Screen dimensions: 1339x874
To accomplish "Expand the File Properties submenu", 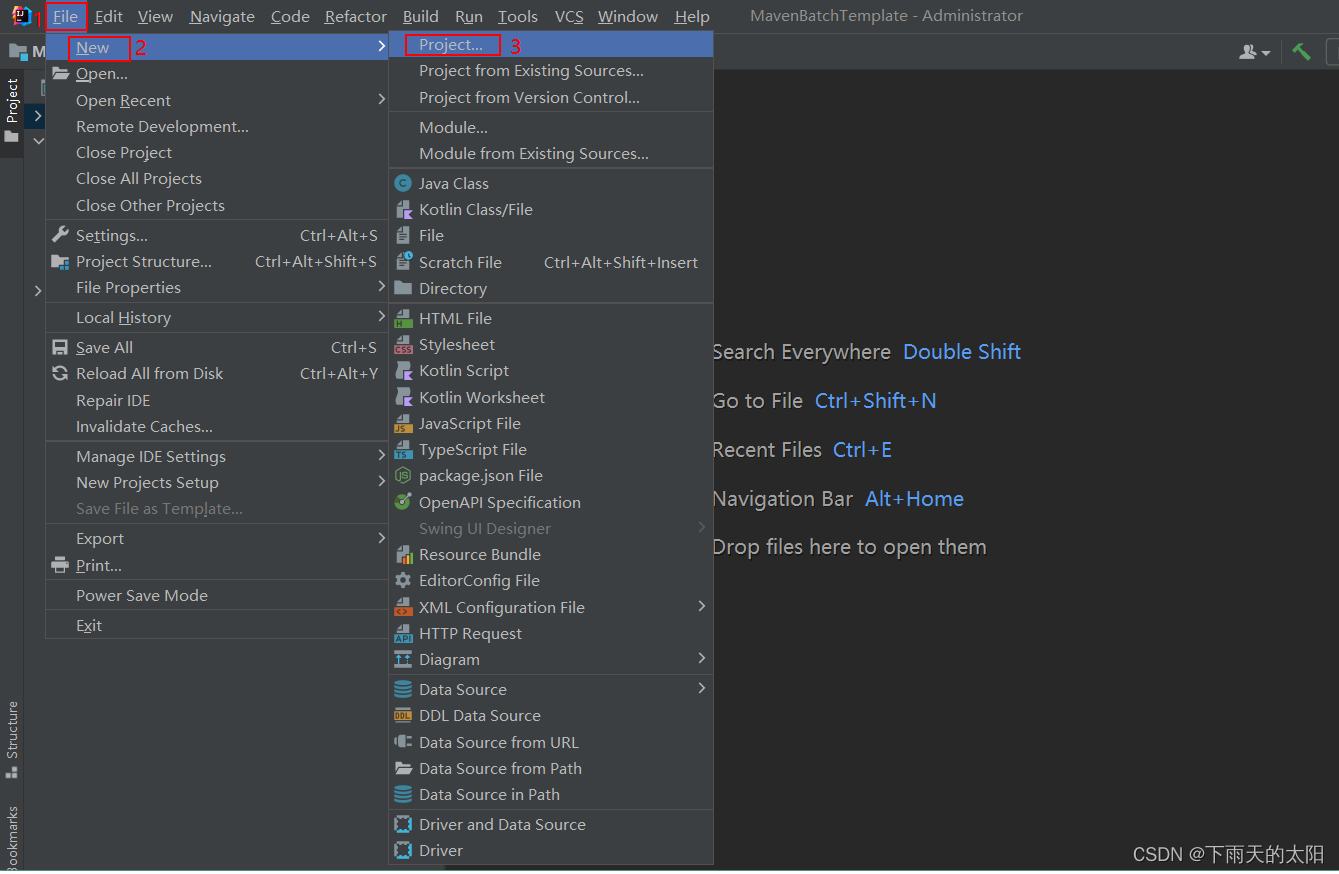I will point(381,286).
